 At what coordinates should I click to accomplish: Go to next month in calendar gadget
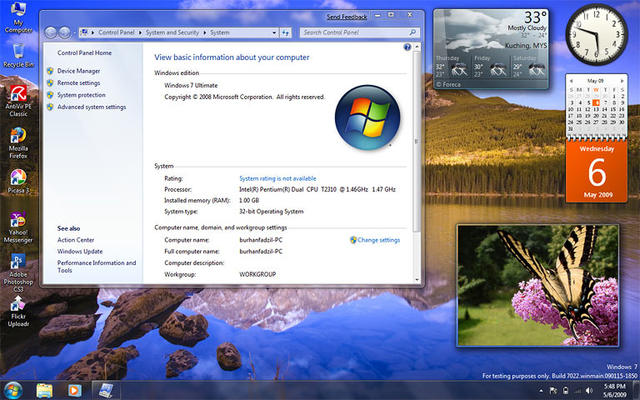[622, 81]
